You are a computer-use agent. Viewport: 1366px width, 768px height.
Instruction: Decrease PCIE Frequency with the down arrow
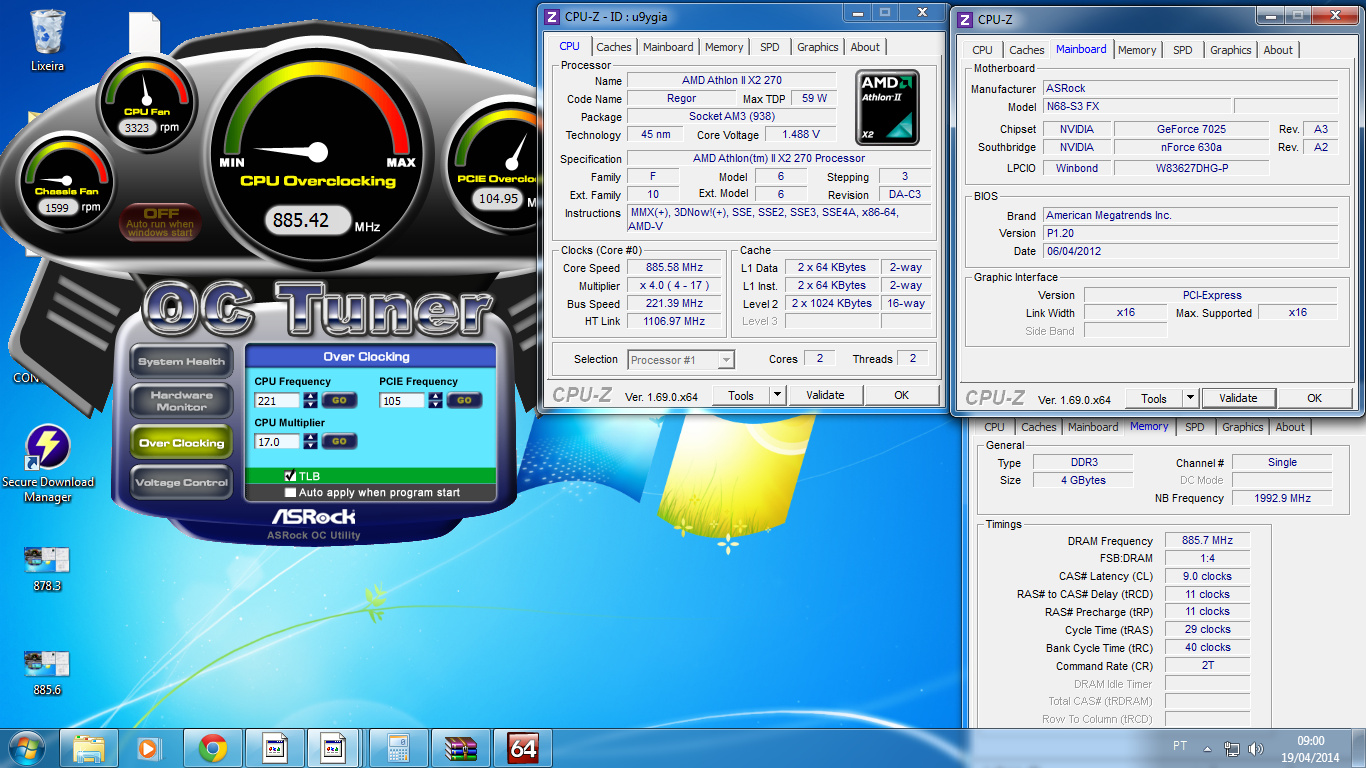pyautogui.click(x=435, y=404)
